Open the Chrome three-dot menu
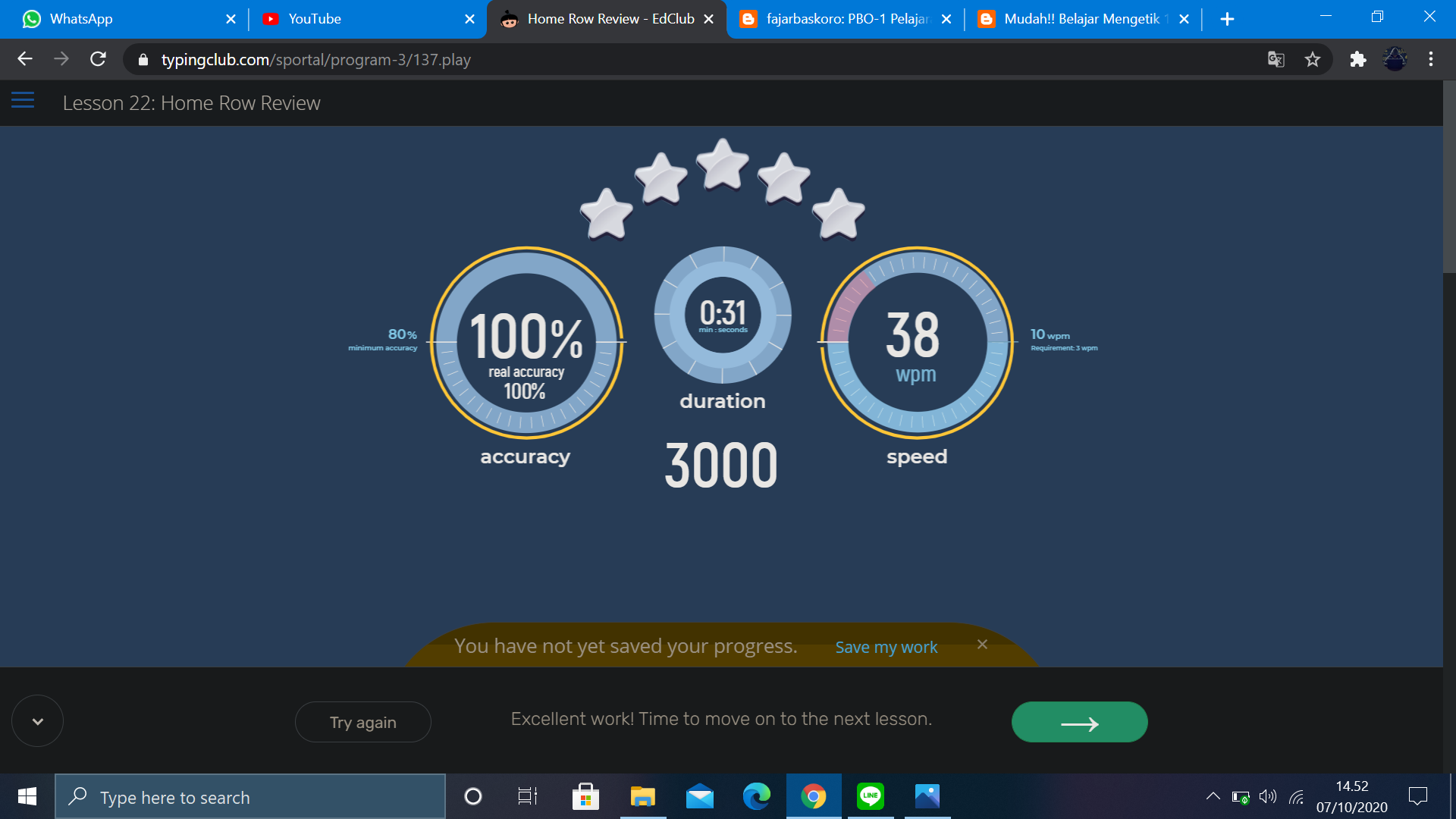The image size is (1456, 819). point(1430,59)
